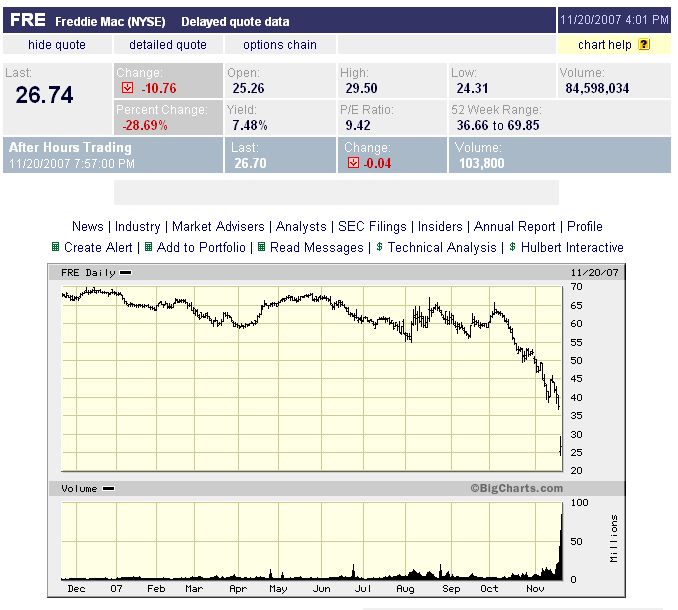Click the last price 26.74
The height and width of the screenshot is (610, 678).
click(45, 95)
